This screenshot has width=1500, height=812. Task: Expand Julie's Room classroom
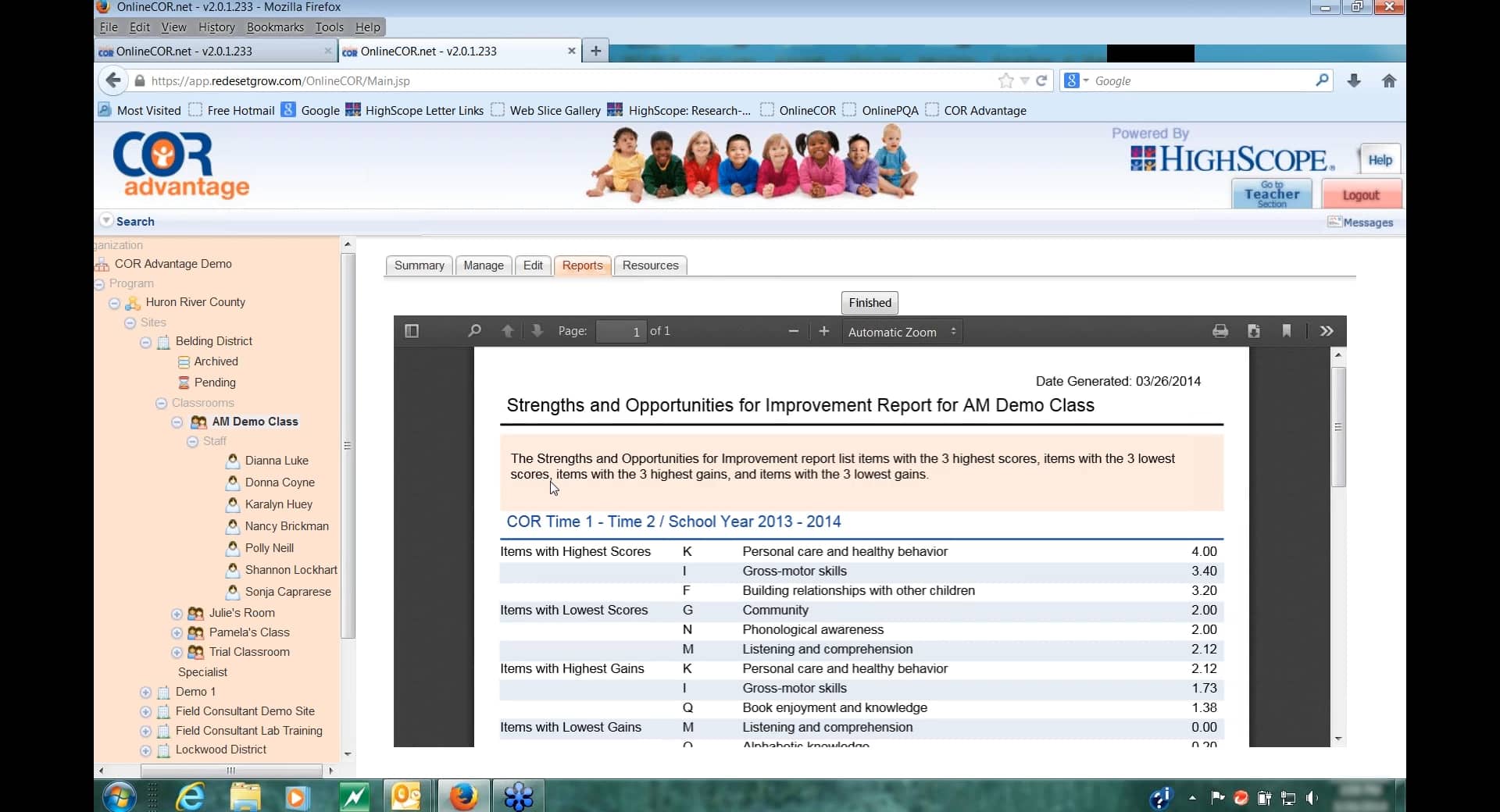[177, 614]
